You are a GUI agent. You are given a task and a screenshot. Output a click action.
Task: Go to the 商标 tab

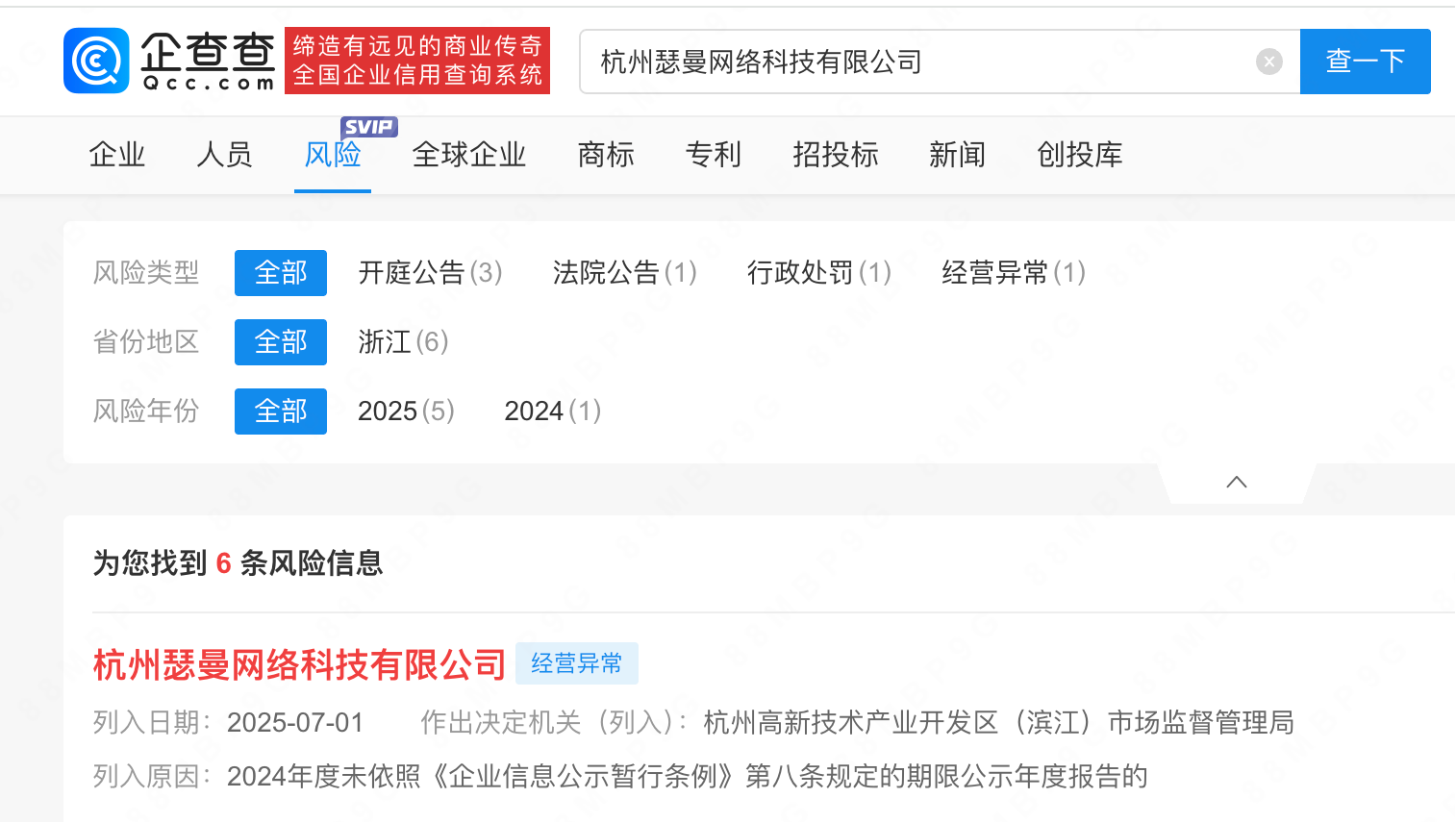coord(606,154)
